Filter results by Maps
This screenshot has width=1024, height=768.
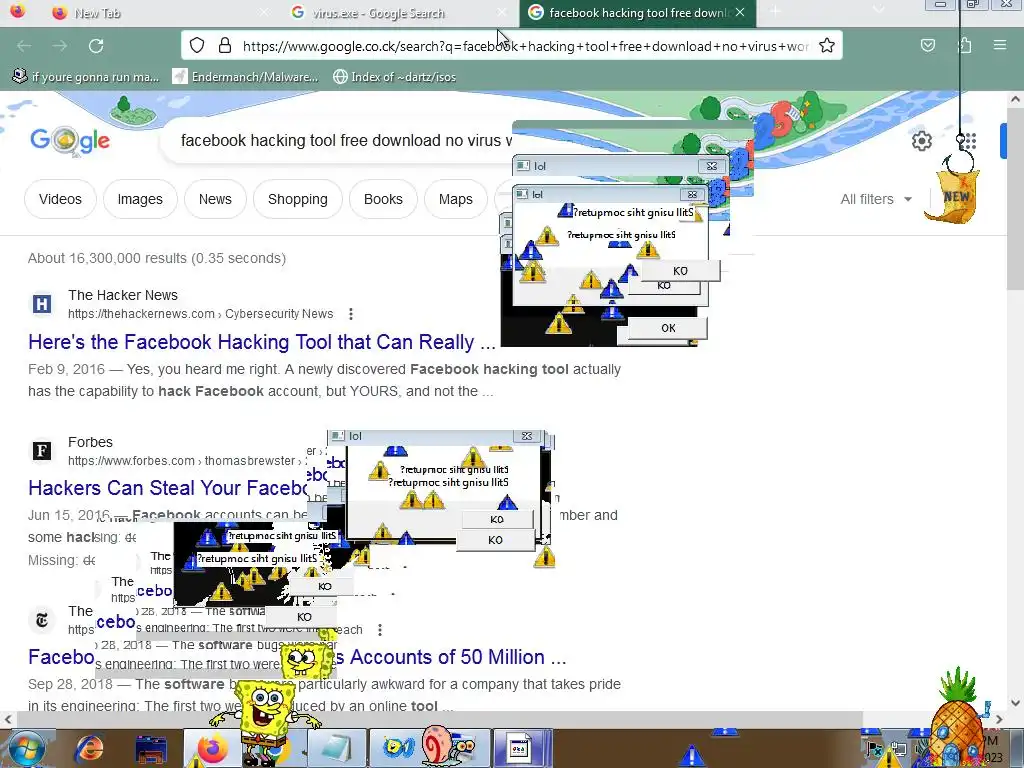[x=455, y=199]
